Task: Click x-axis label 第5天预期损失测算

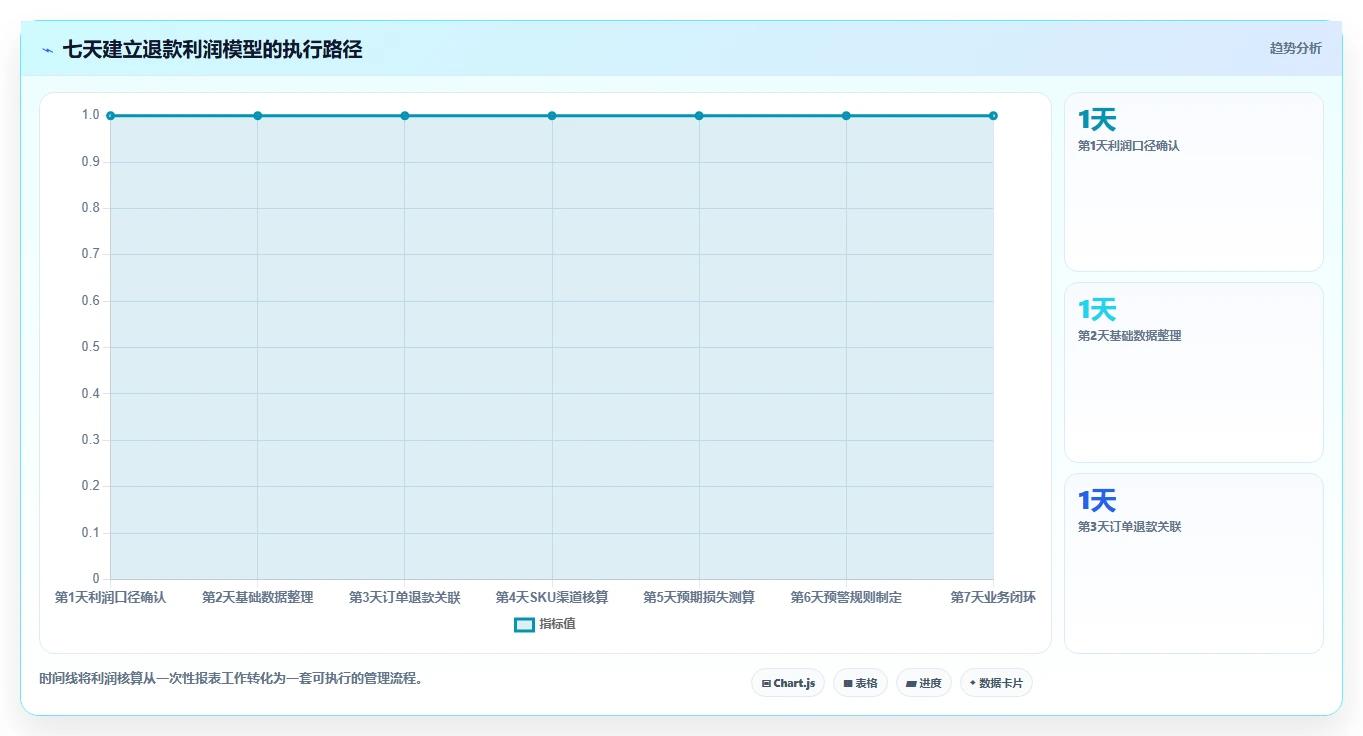Action: click(x=699, y=598)
